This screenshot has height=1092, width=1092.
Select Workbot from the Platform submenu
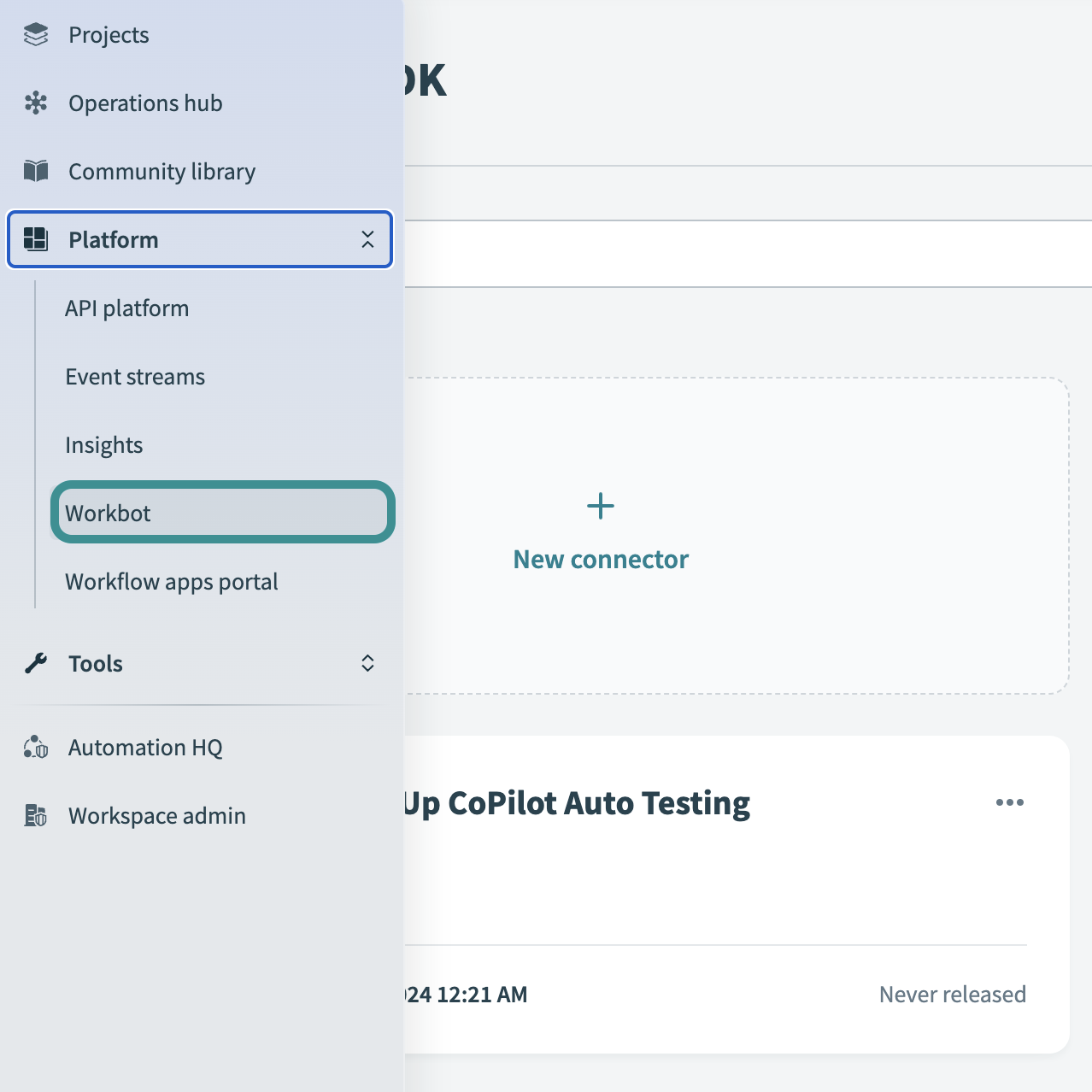108,512
